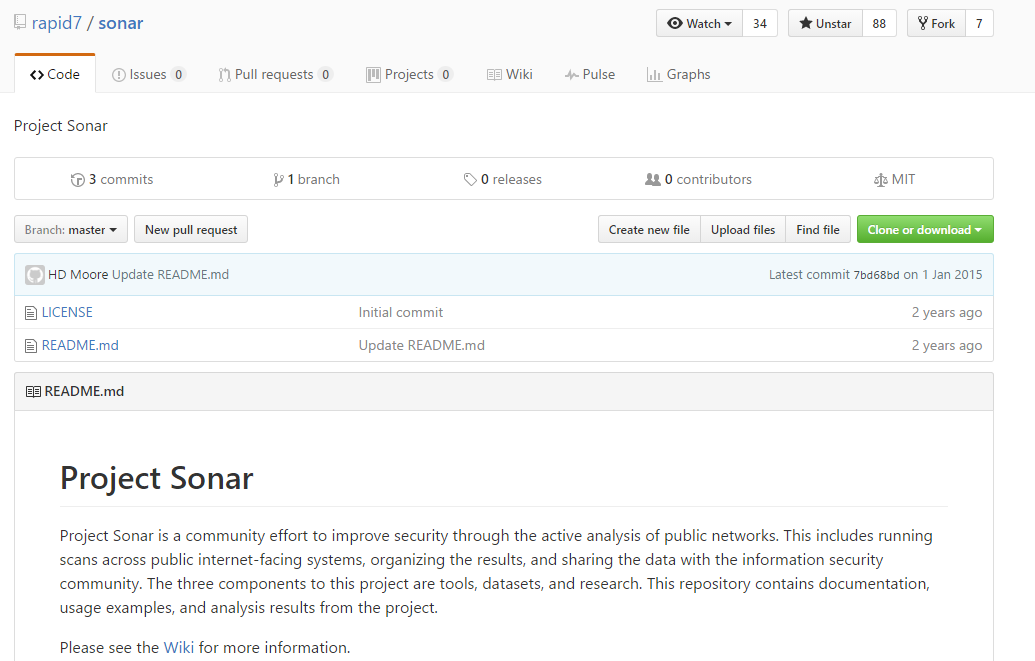Click the Upload files button

tap(742, 230)
